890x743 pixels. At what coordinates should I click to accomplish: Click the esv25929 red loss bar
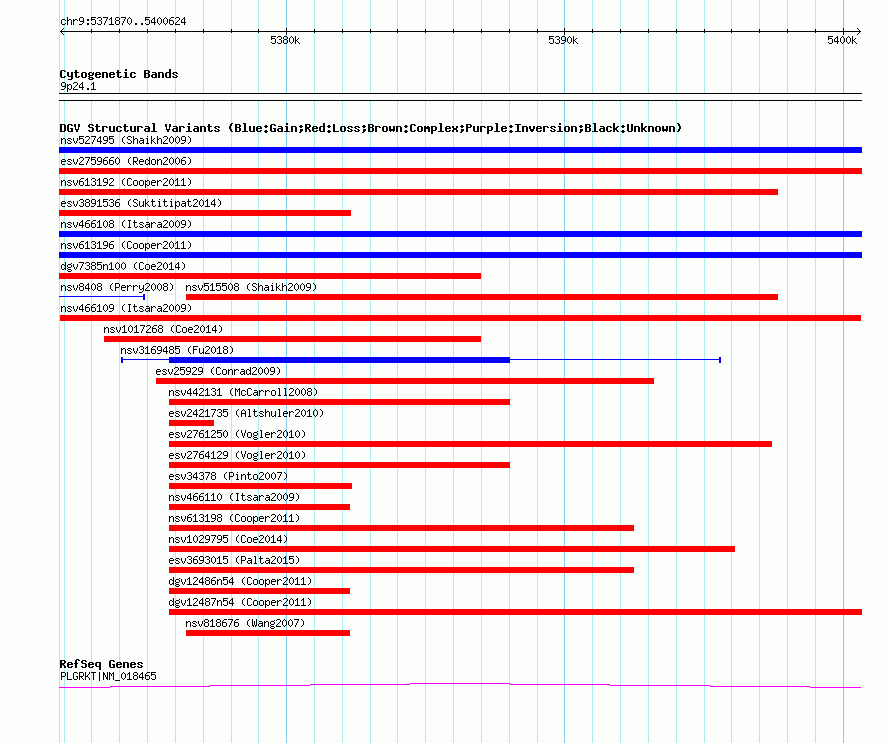point(405,381)
